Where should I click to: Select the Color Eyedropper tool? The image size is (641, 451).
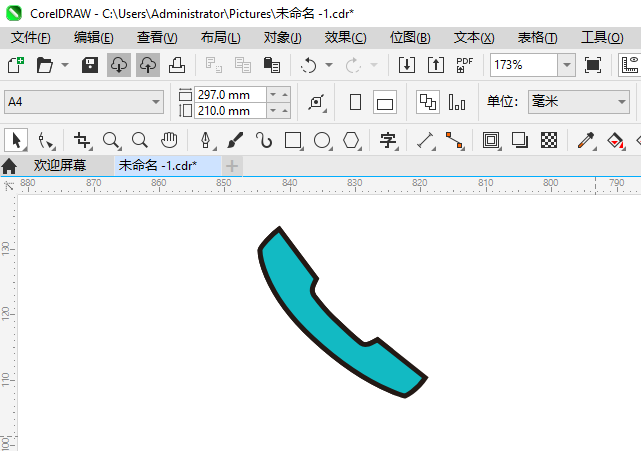586,140
